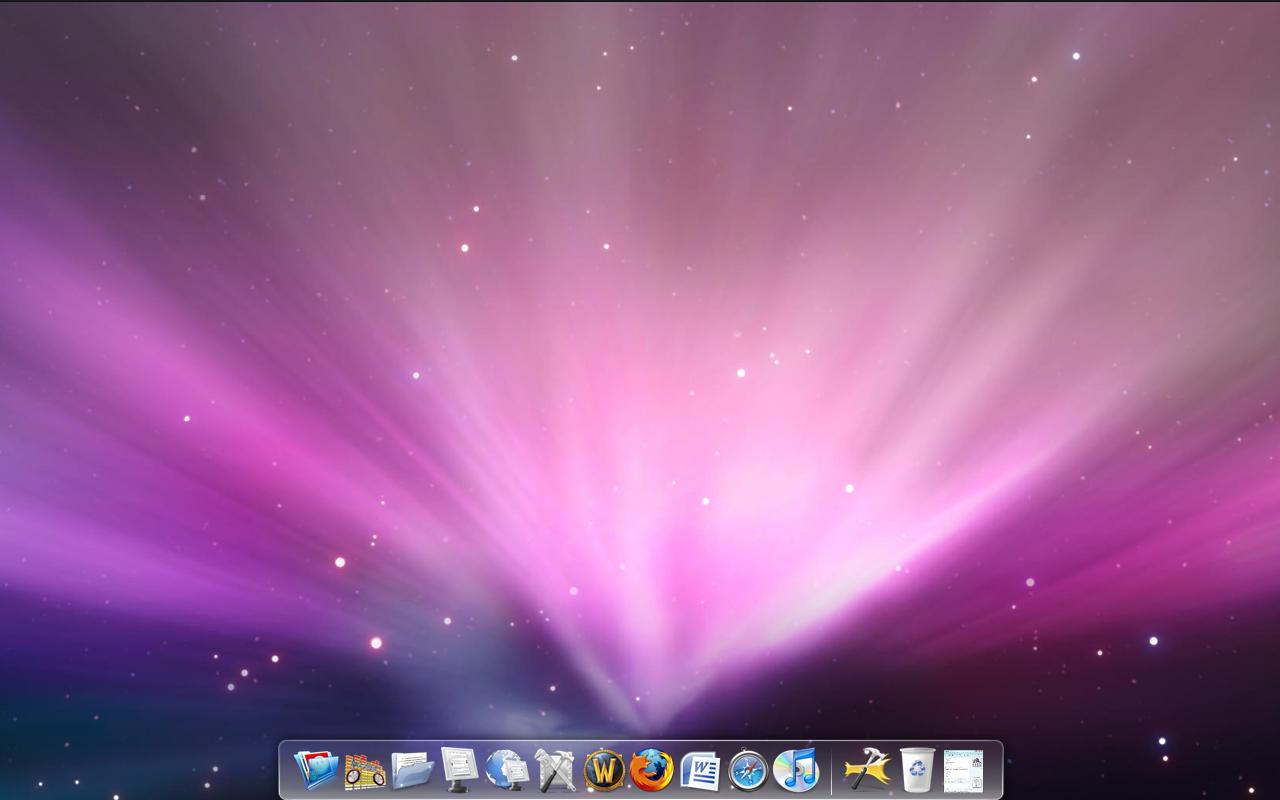The image size is (1280, 800).
Task: Launch Safari compass icon in dock
Action: [748, 771]
